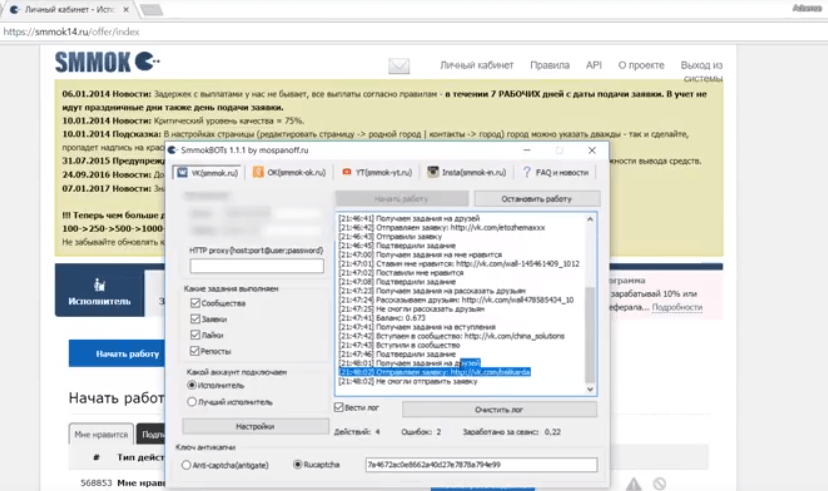Click Очистить лог button
Viewport: 828px width, 491px height.
point(499,409)
